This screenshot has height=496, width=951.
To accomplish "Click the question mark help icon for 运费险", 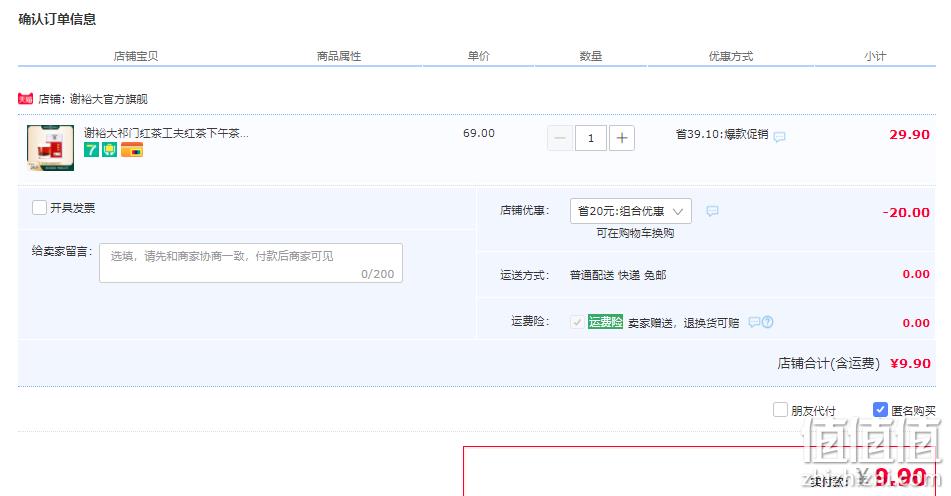I will (768, 322).
